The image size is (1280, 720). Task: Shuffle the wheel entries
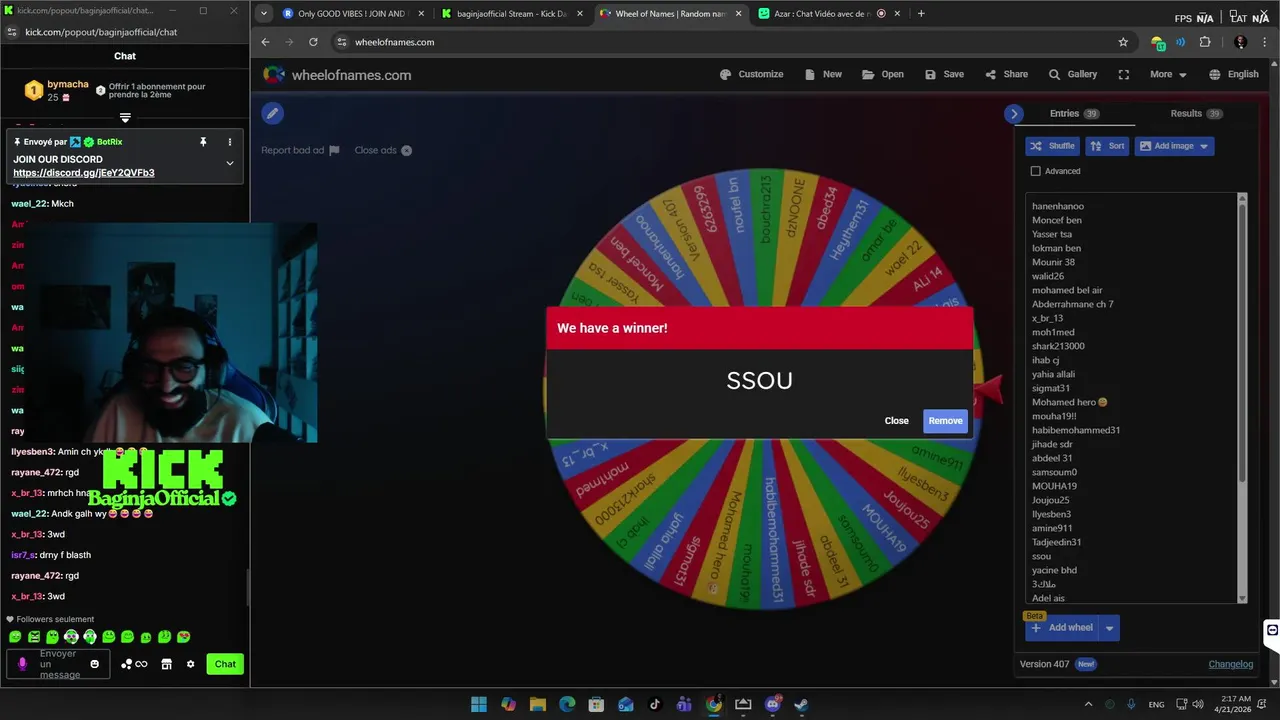point(1052,146)
